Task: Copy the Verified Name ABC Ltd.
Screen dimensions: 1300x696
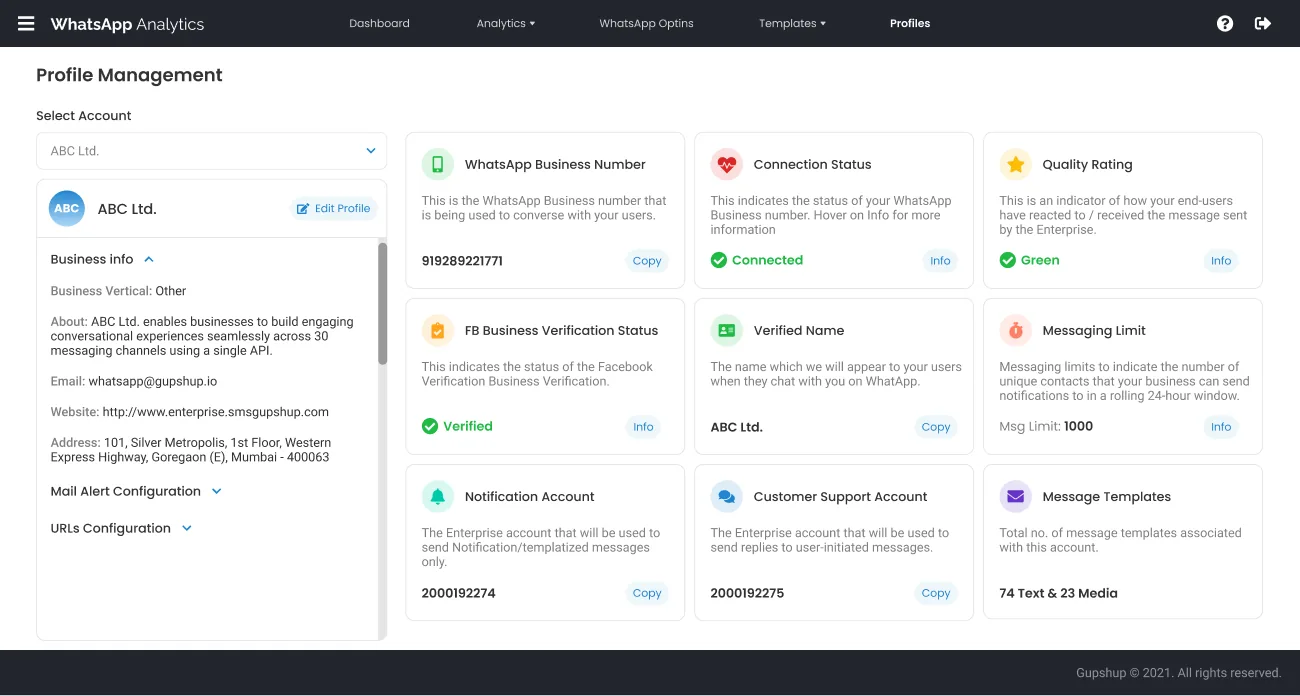Action: [936, 427]
